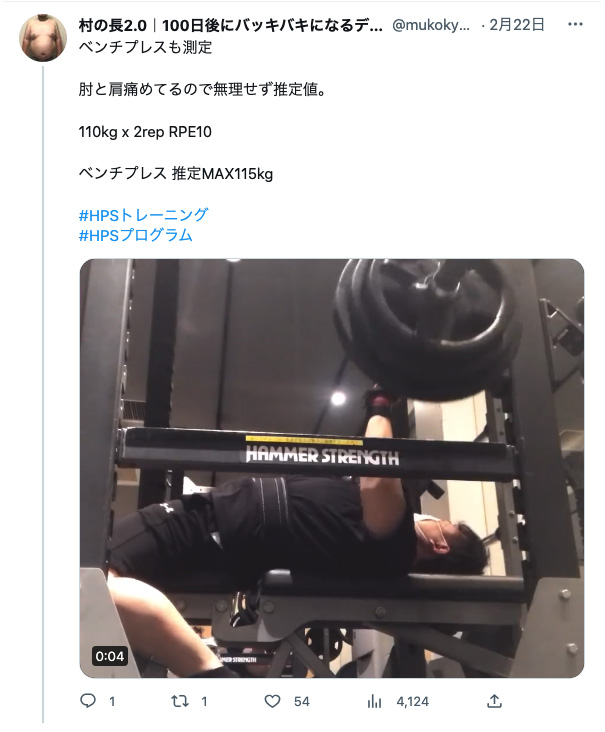Open the three-dot more options menu
Image resolution: width=605 pixels, height=732 pixels.
[x=575, y=24]
